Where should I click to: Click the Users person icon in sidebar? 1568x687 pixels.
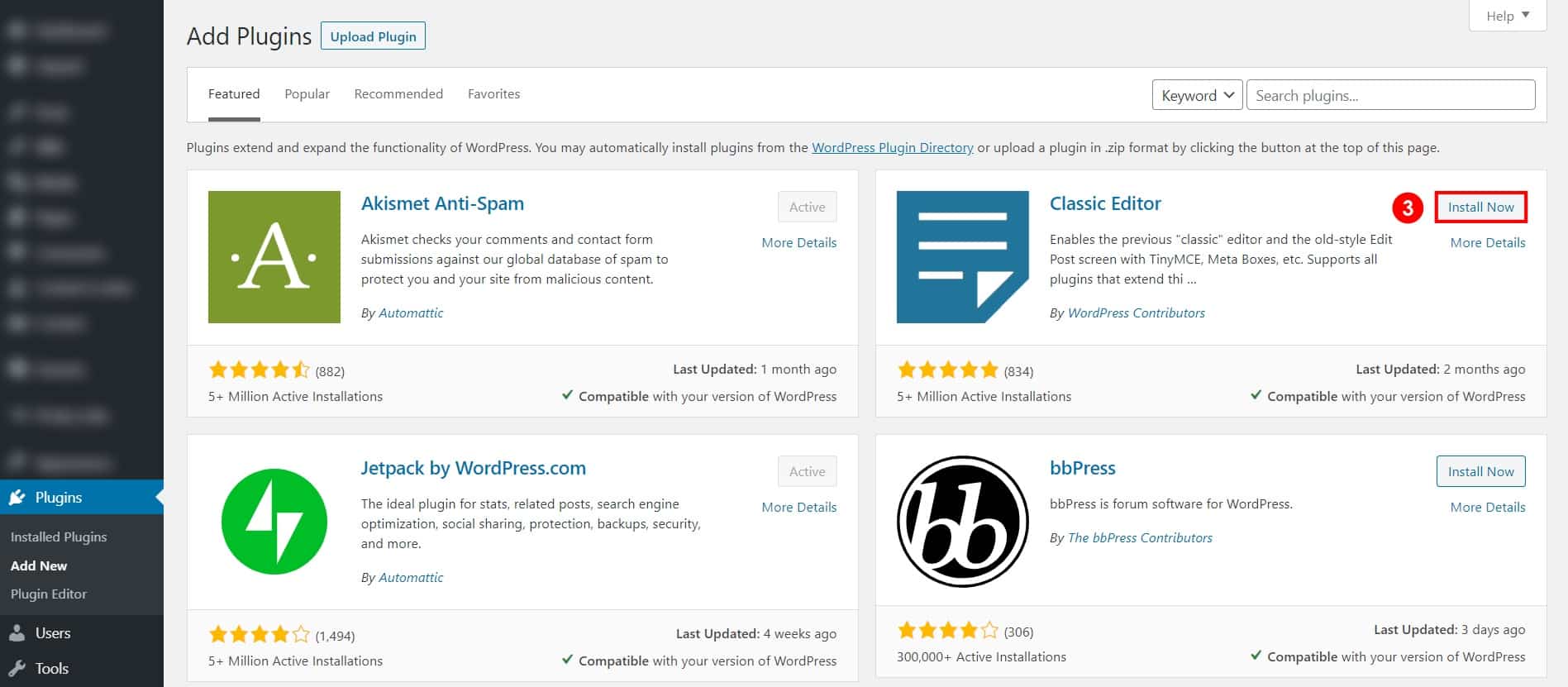click(17, 633)
